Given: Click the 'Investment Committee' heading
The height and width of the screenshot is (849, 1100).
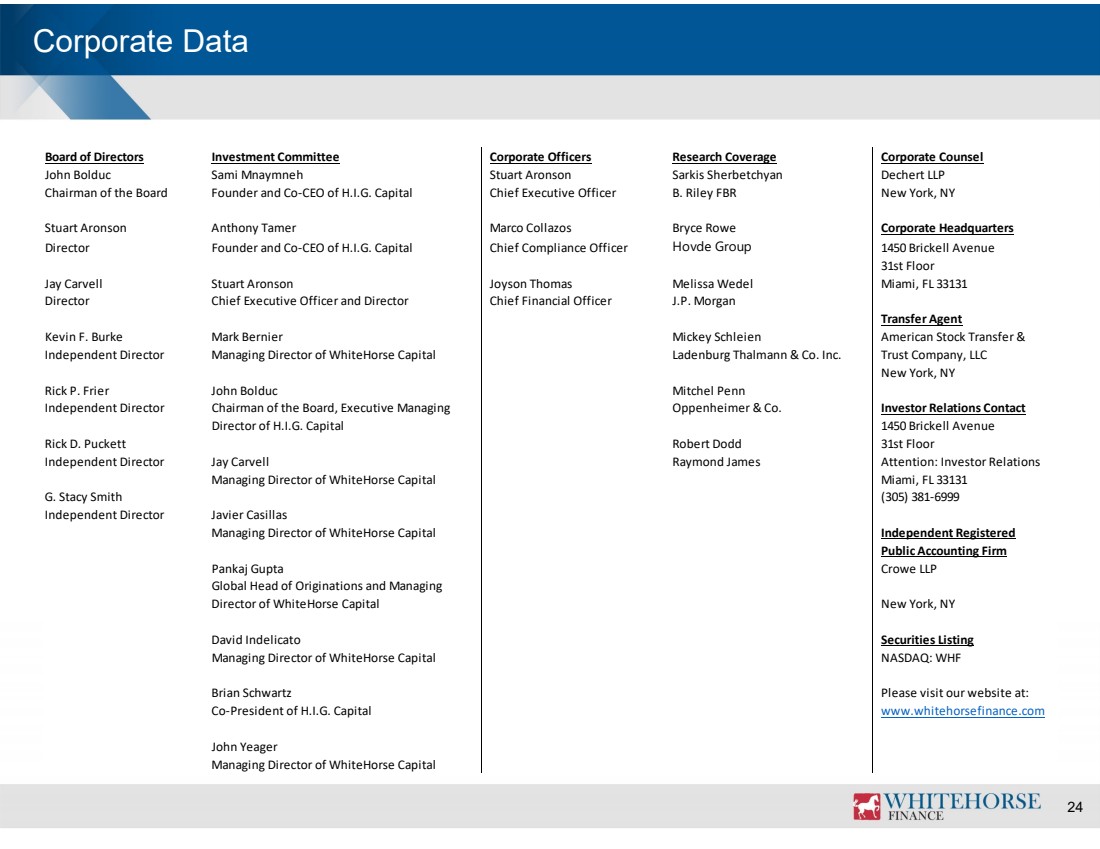Looking at the screenshot, I should tap(275, 157).
